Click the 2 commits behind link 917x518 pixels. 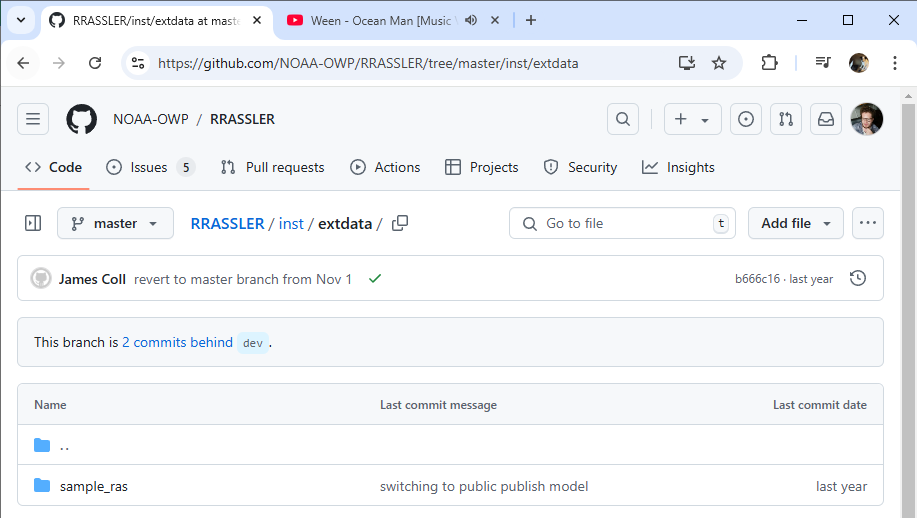pos(177,342)
